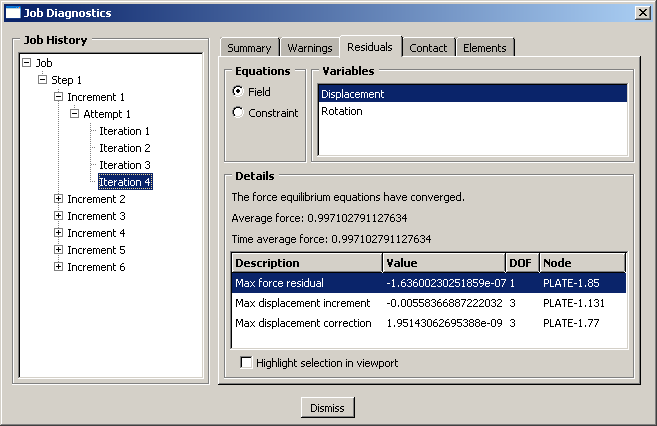Go to the Contact tab
Screen dimensions: 657x426
[428, 48]
